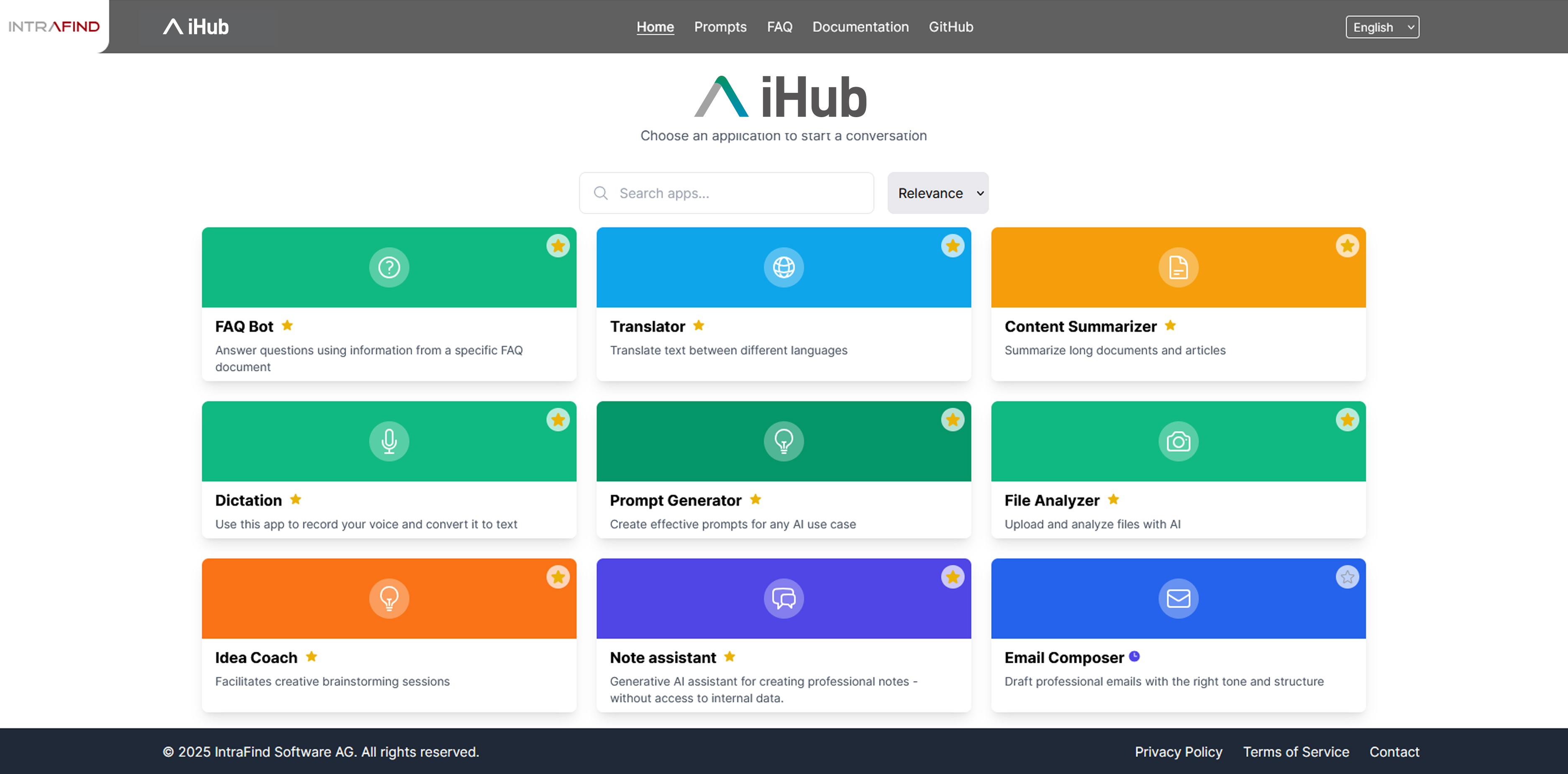
Task: Click the Prompt Generator lightbulb icon
Action: [784, 441]
